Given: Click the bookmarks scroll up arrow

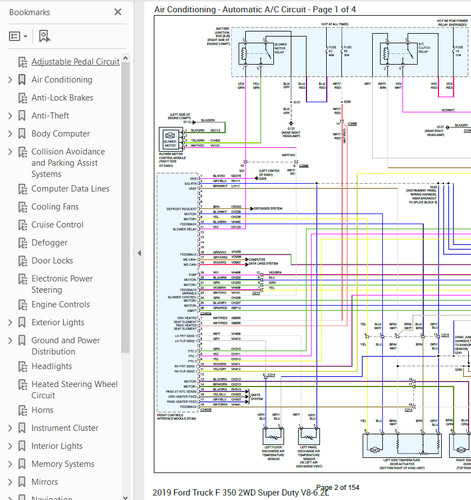Looking at the screenshot, I should tap(125, 58).
